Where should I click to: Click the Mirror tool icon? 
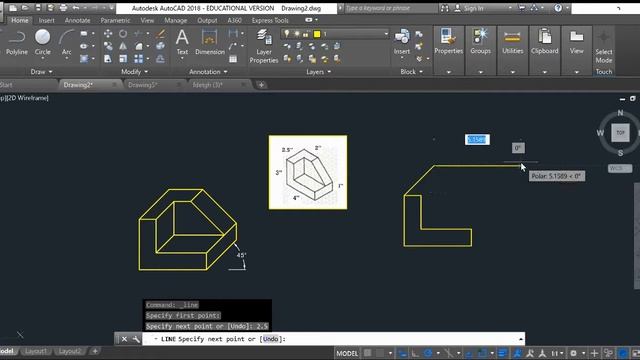coord(123,47)
